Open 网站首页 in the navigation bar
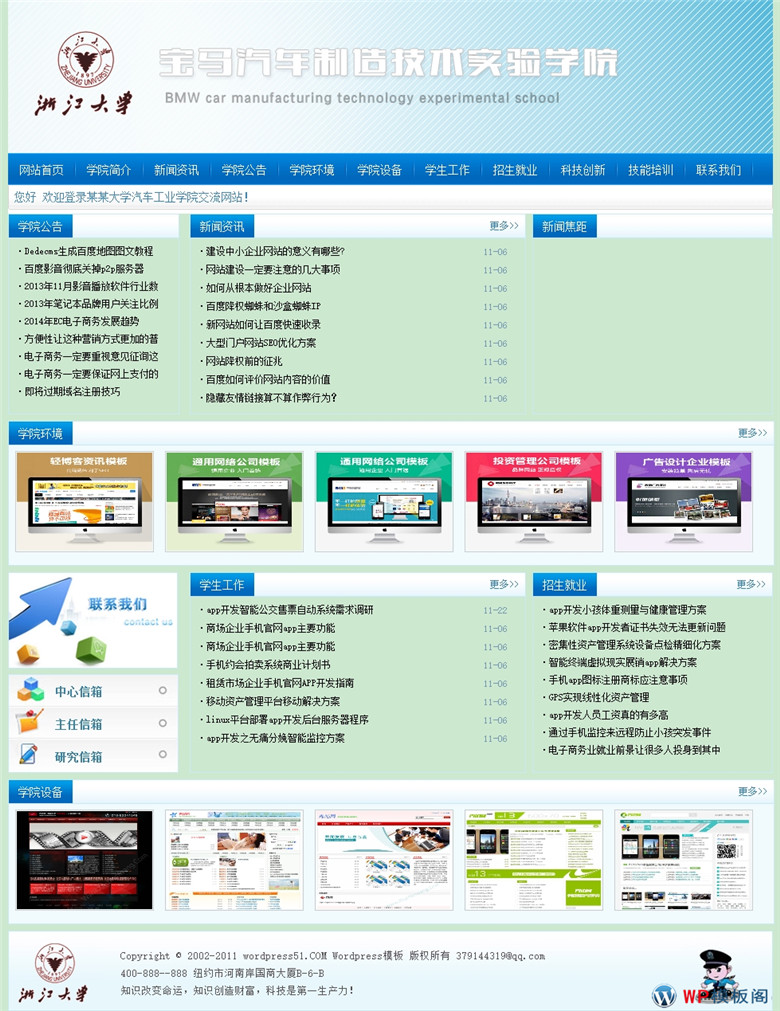Screen dimensions: 780x1011 pyautogui.click(x=41, y=170)
